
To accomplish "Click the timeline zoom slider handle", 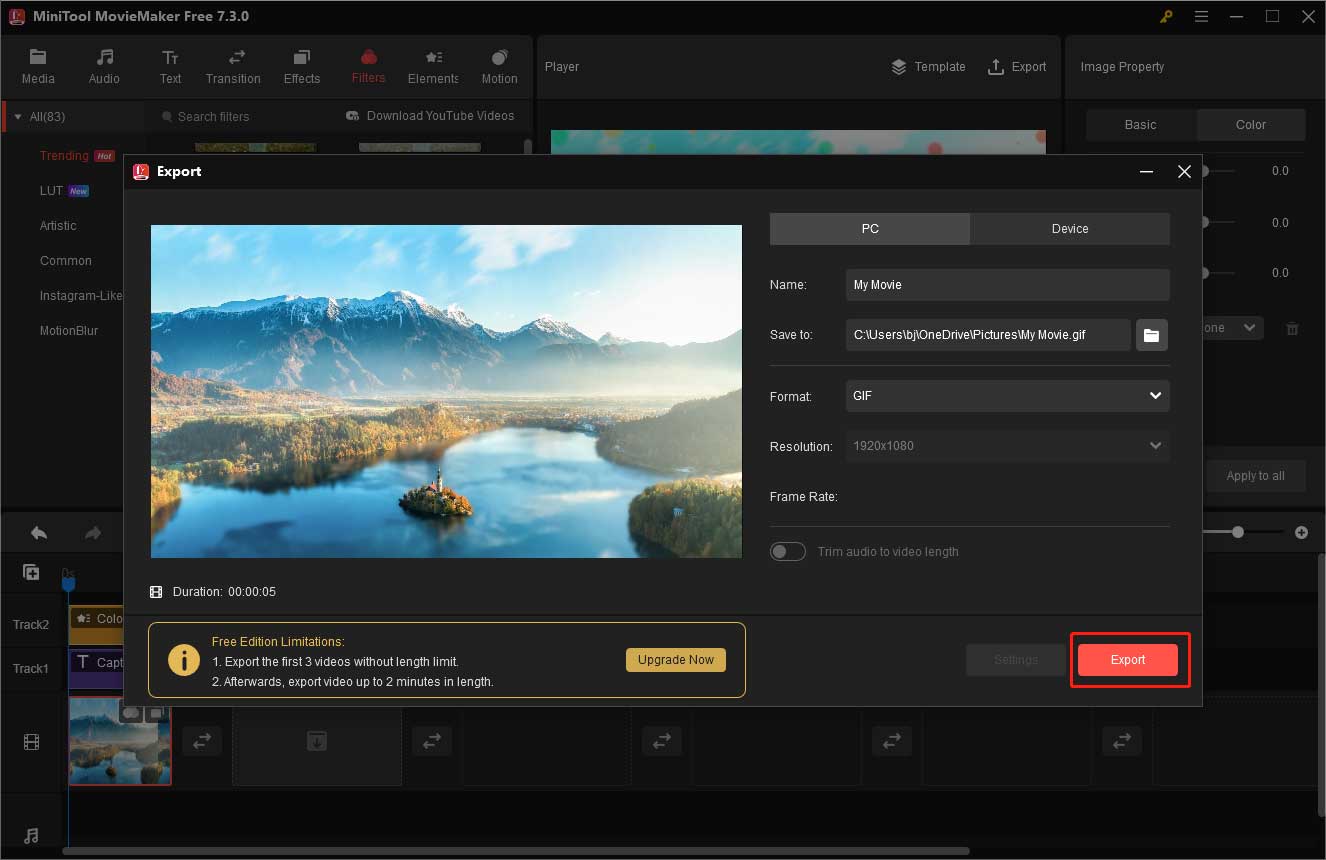I will click(1238, 533).
